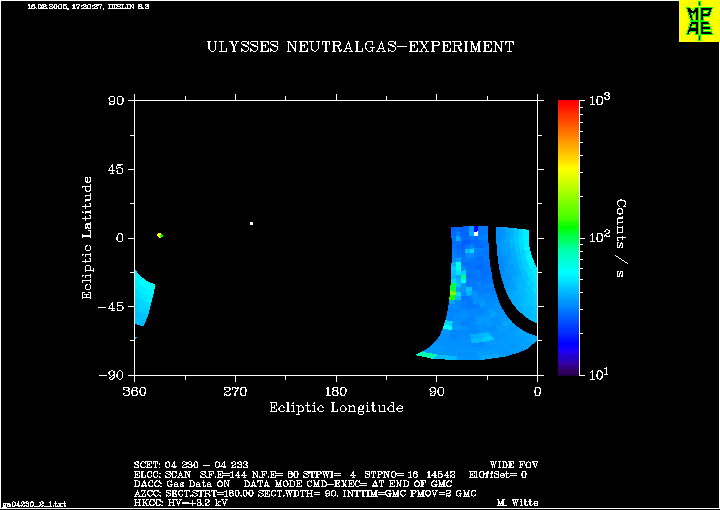Click the WIDE FOV text
Screen dimensions: 720x510
tap(509, 465)
